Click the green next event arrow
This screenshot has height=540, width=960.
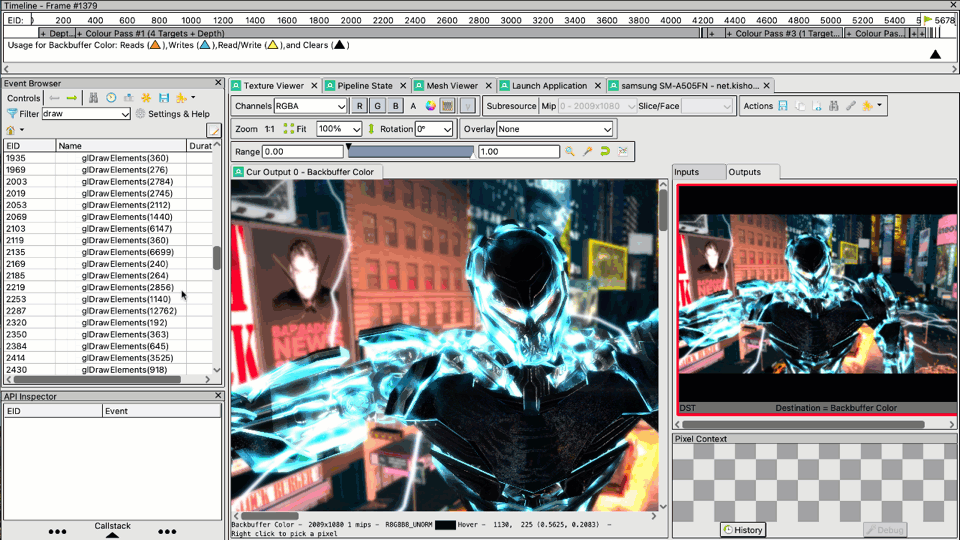[x=72, y=98]
